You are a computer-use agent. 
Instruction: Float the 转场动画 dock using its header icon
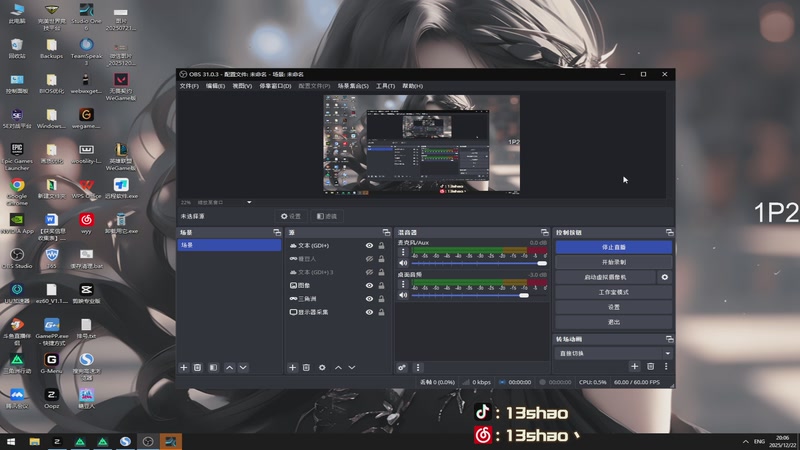[669, 339]
